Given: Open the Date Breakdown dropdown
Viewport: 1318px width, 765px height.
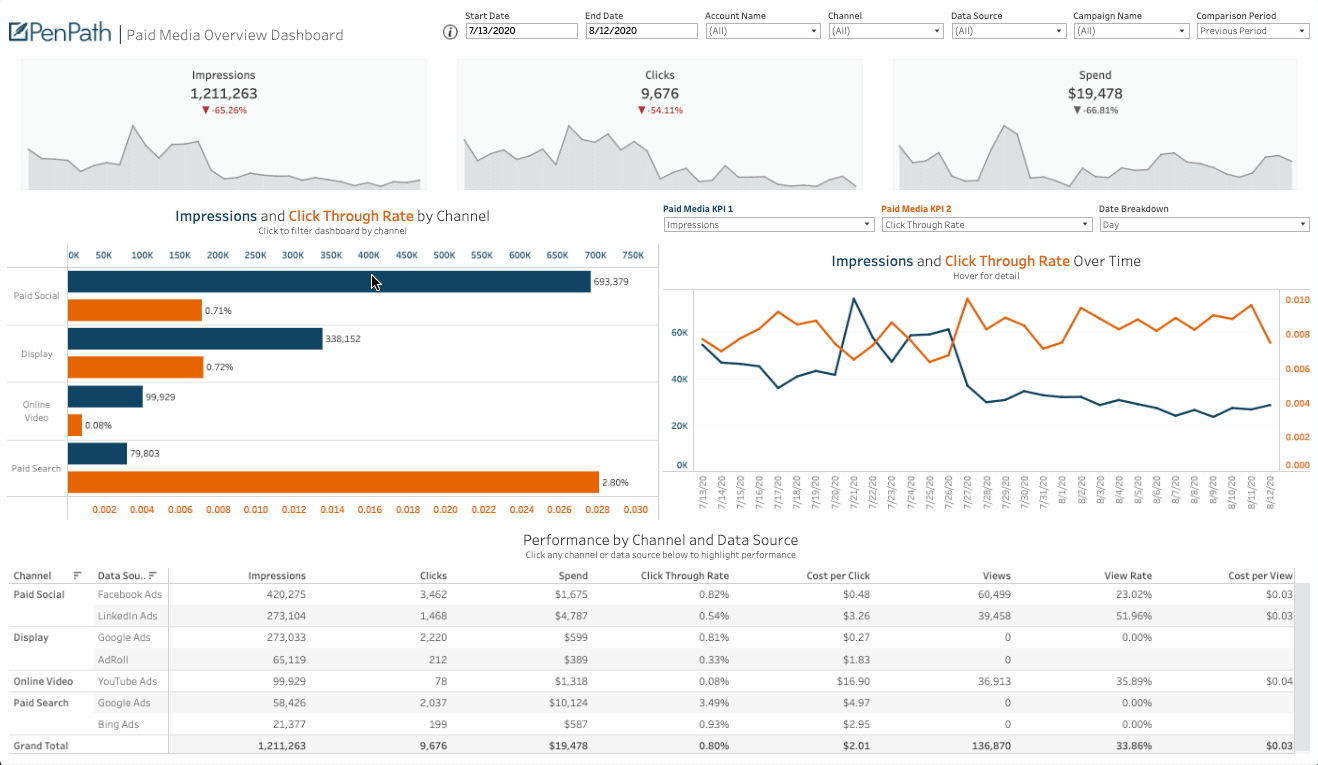Looking at the screenshot, I should (1204, 224).
